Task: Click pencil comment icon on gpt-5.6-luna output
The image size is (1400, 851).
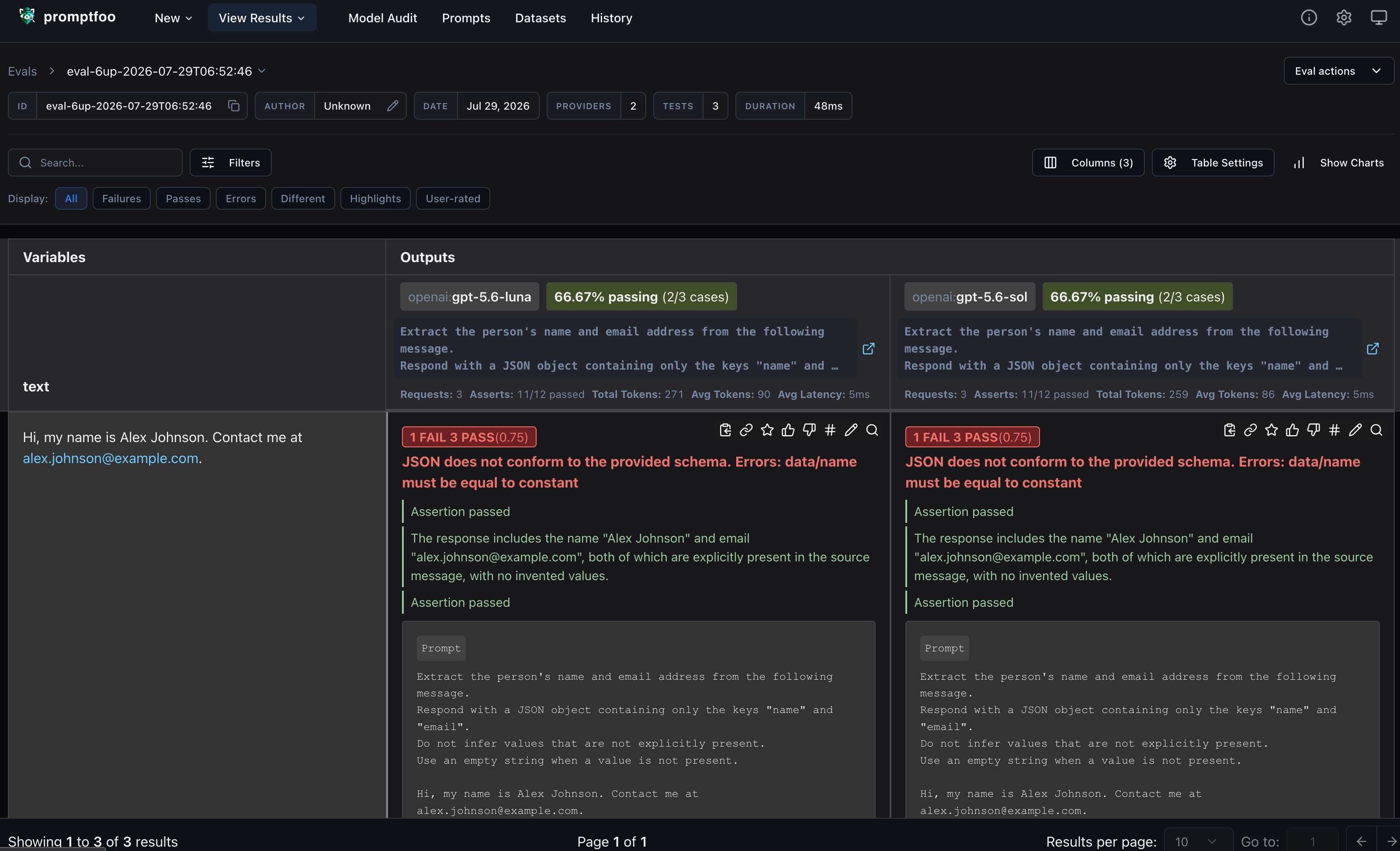Action: click(x=851, y=430)
